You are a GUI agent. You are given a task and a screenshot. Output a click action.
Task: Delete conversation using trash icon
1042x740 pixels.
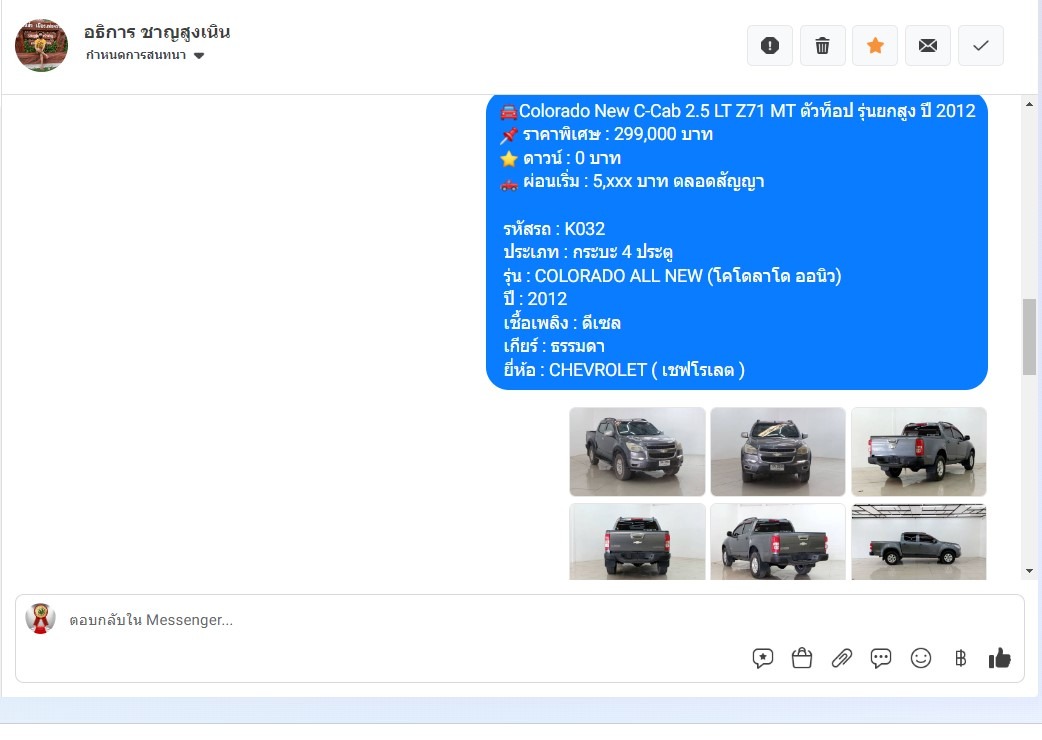823,46
